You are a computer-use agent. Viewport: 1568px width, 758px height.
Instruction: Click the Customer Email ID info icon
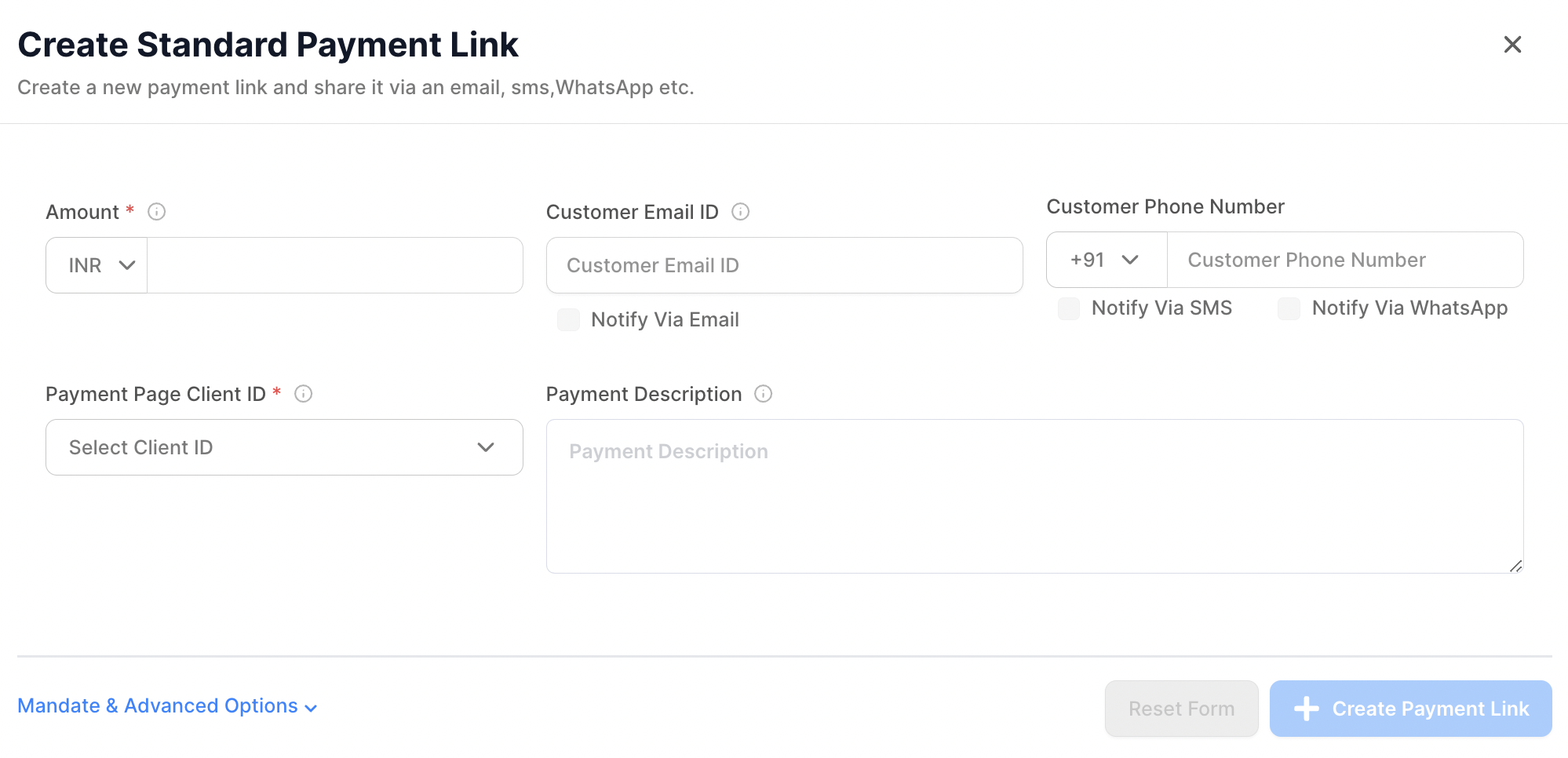click(x=741, y=212)
